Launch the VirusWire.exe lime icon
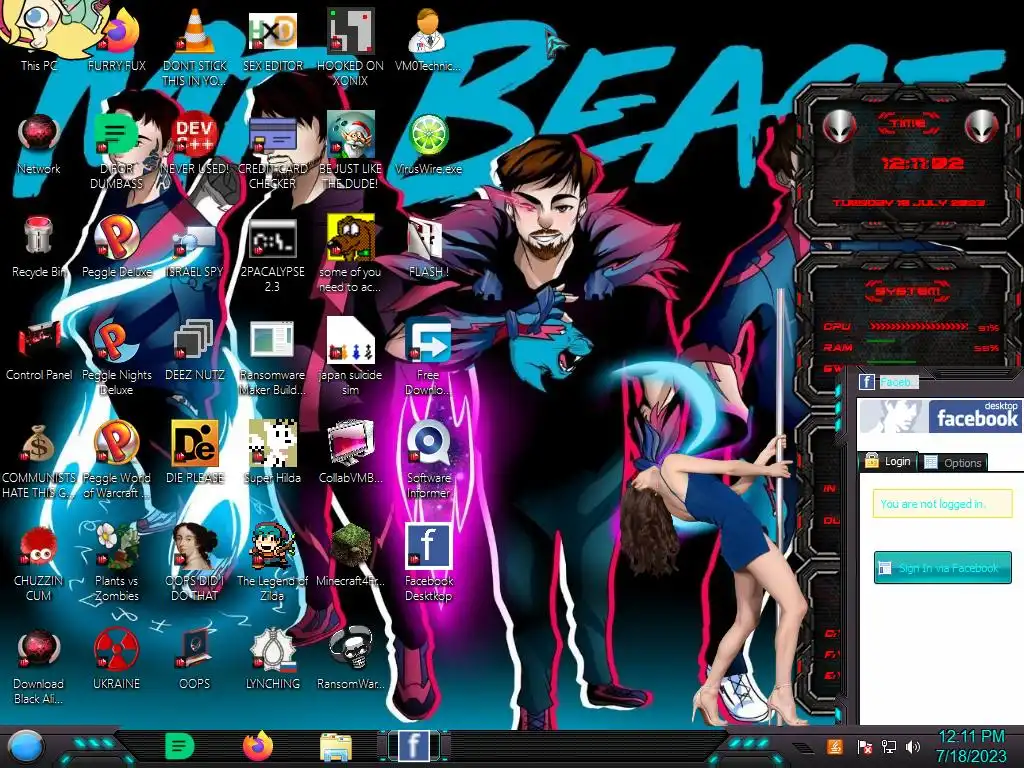This screenshot has height=768, width=1024. [x=428, y=142]
